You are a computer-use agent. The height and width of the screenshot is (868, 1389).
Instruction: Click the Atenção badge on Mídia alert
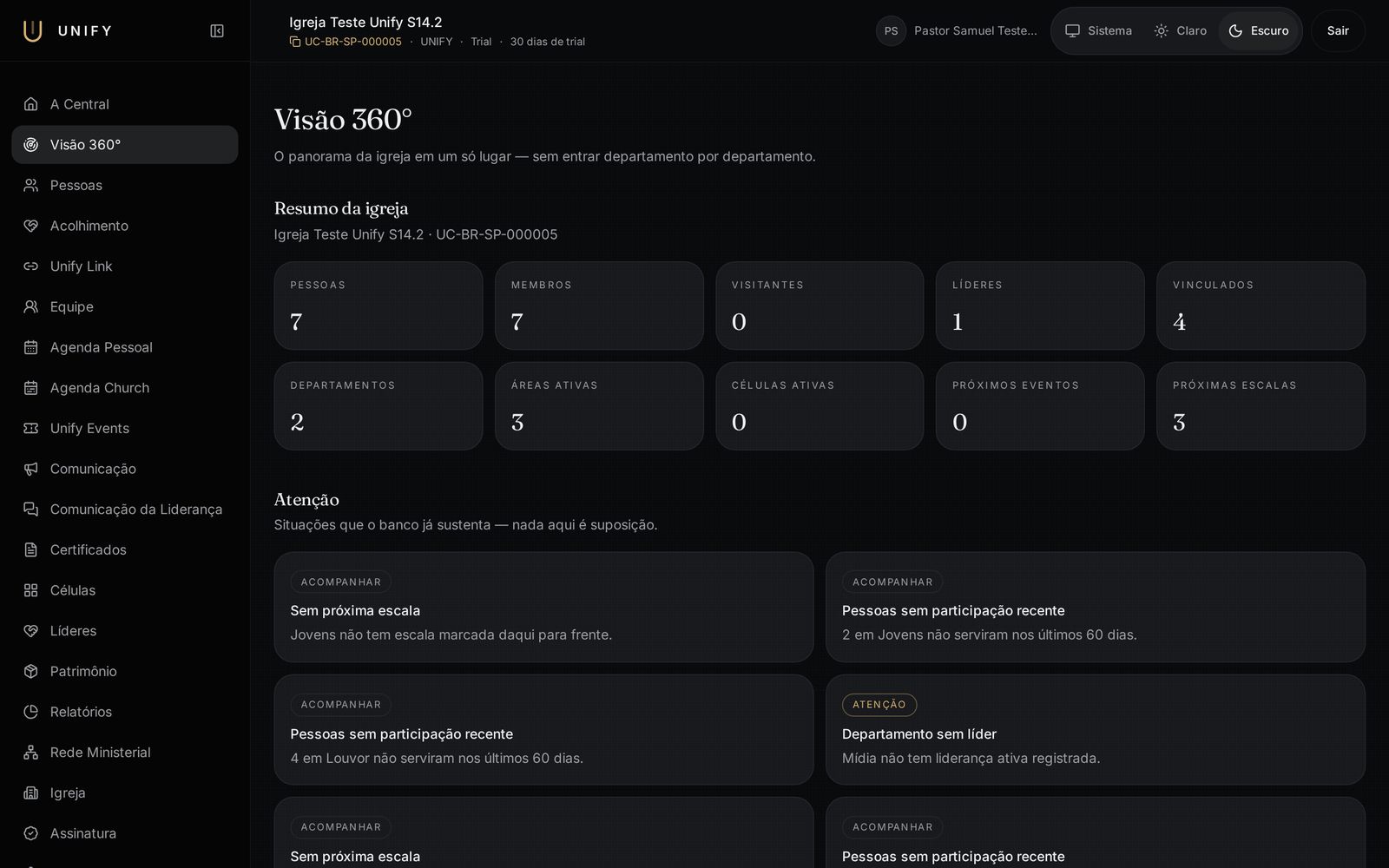[x=879, y=705]
